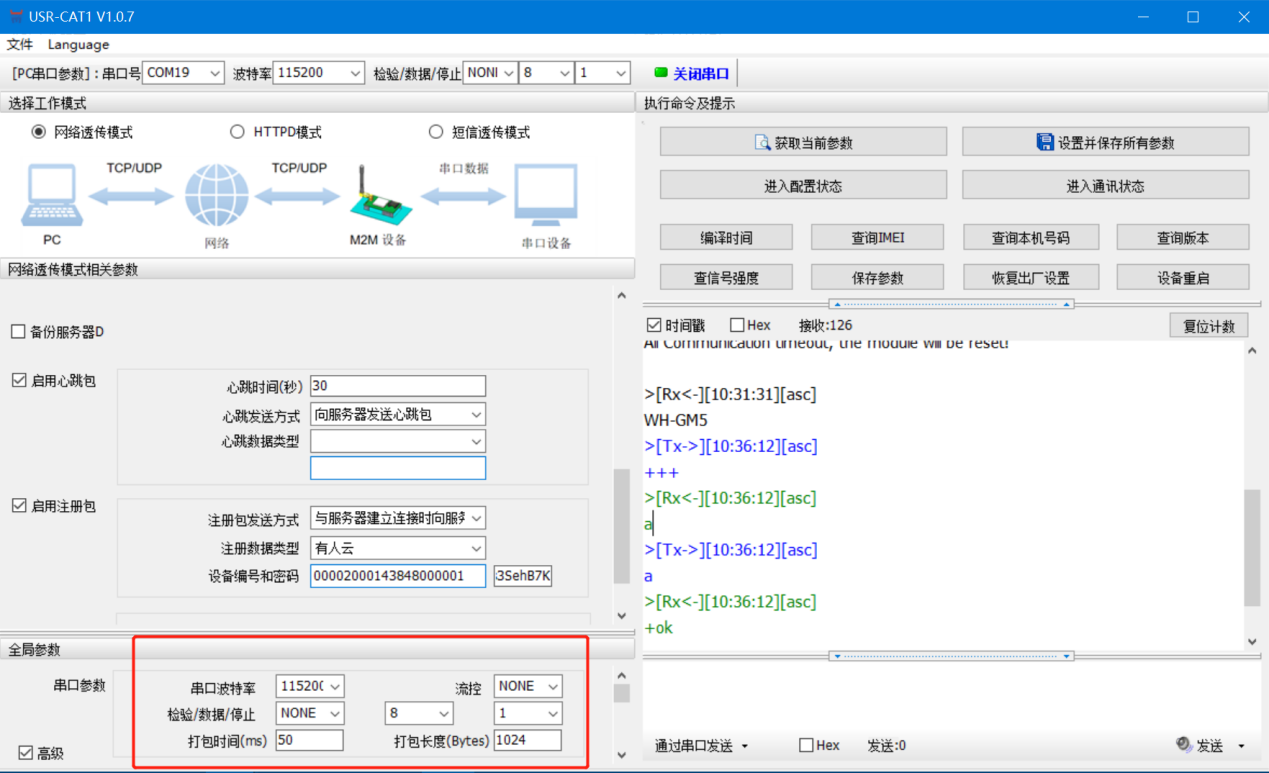Expand the 心跳发送方式 dropdown
Image resolution: width=1269 pixels, height=773 pixels.
point(476,414)
